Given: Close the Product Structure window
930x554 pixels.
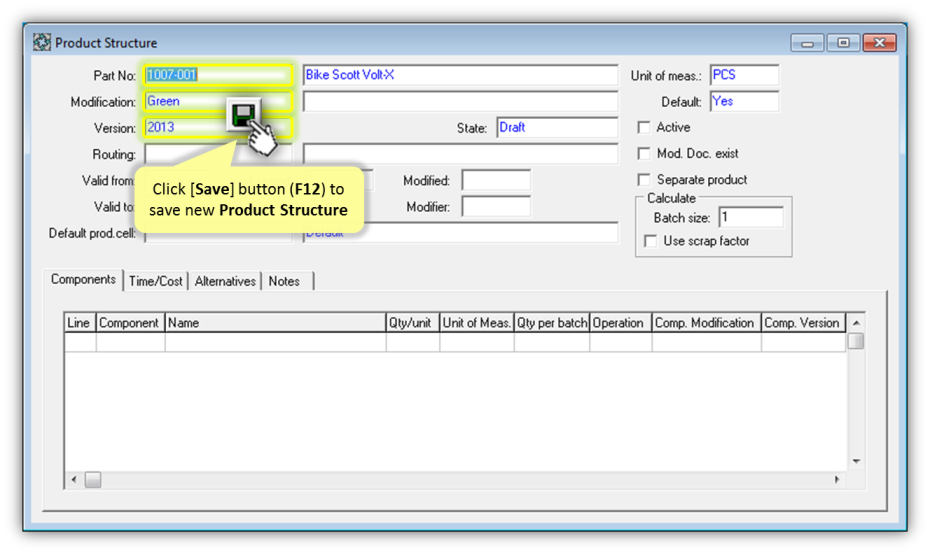Looking at the screenshot, I should [x=880, y=43].
